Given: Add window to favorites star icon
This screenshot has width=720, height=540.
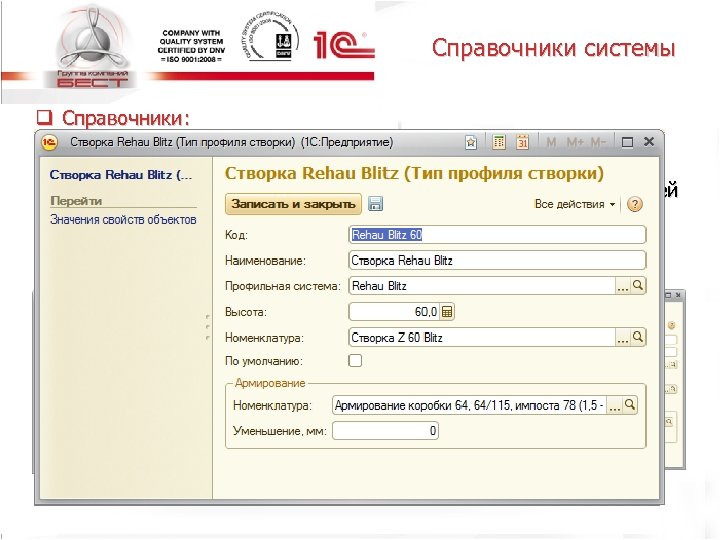Looking at the screenshot, I should click(471, 143).
